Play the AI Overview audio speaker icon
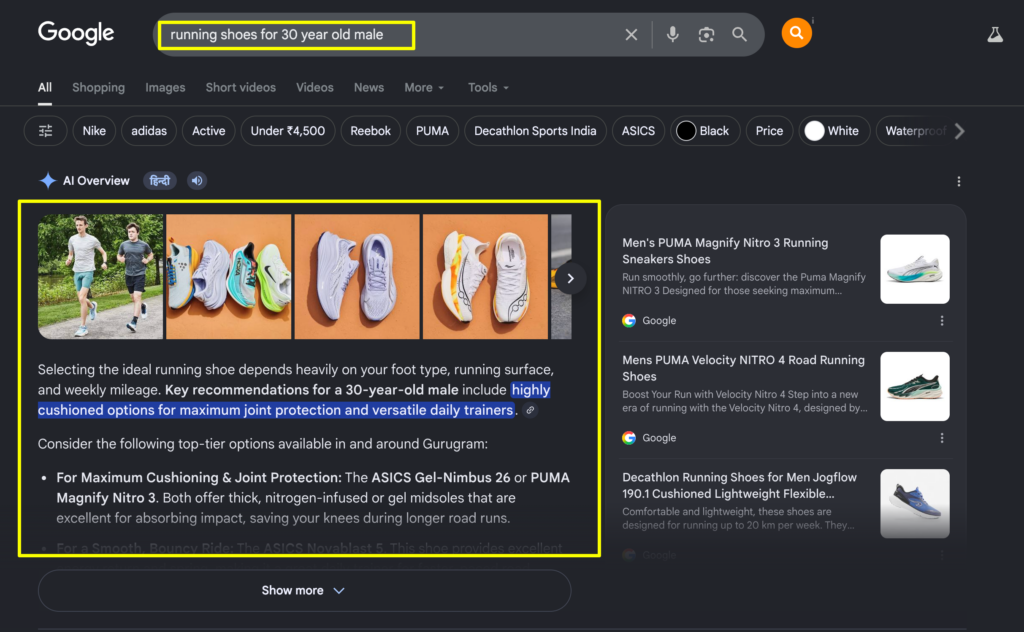 197,181
